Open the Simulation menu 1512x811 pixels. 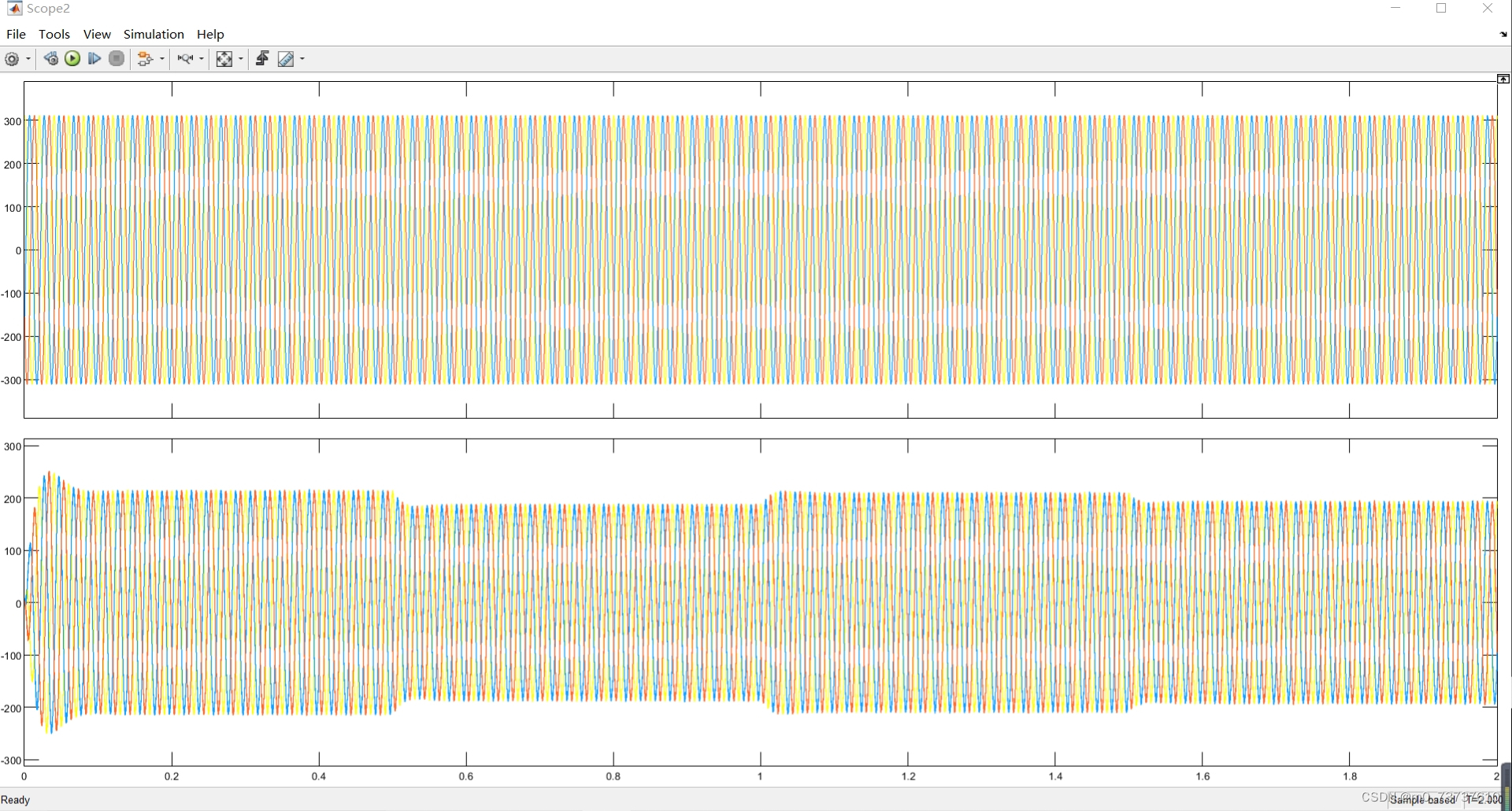tap(154, 34)
